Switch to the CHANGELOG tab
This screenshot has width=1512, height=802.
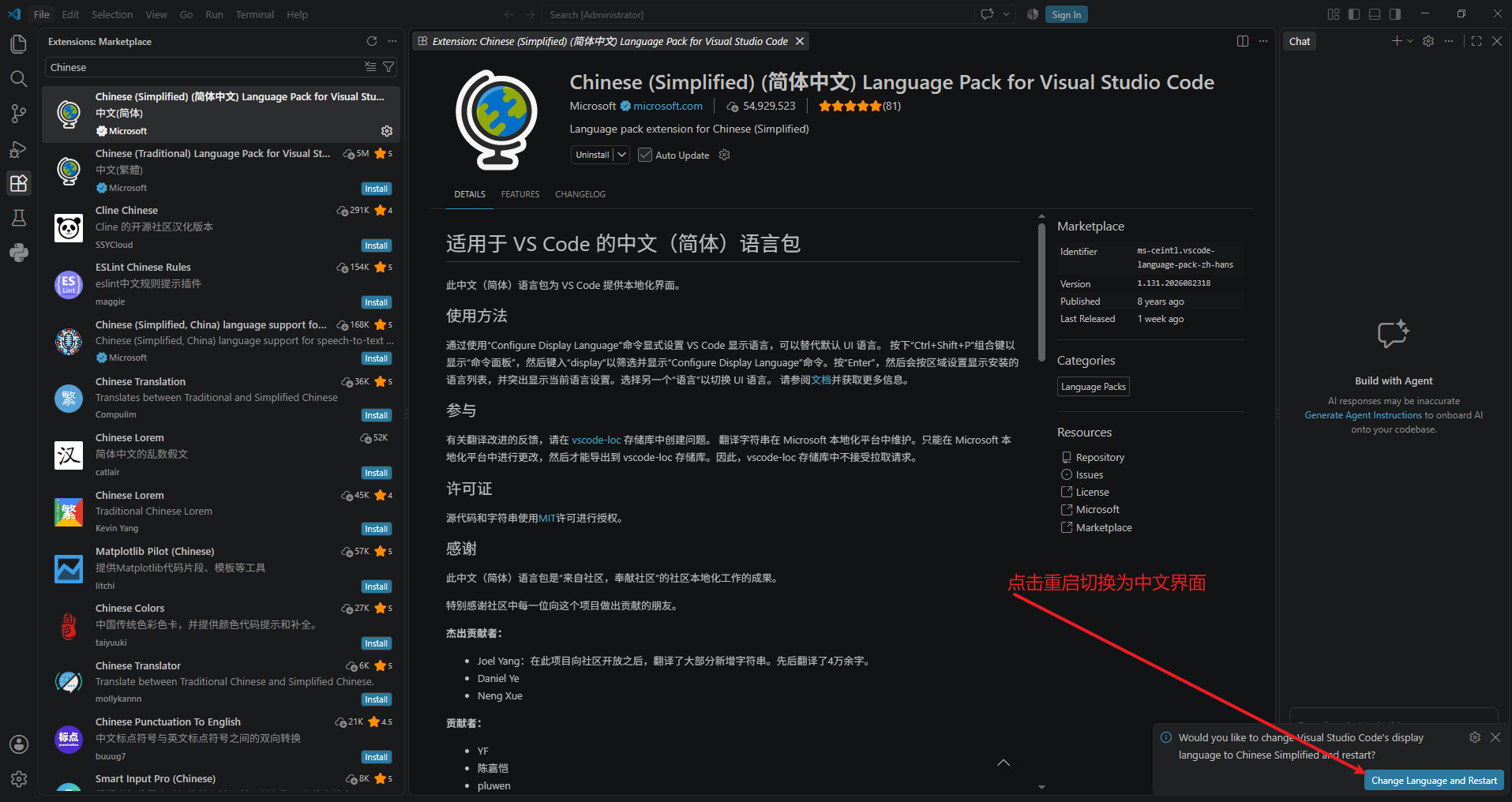pyautogui.click(x=580, y=194)
